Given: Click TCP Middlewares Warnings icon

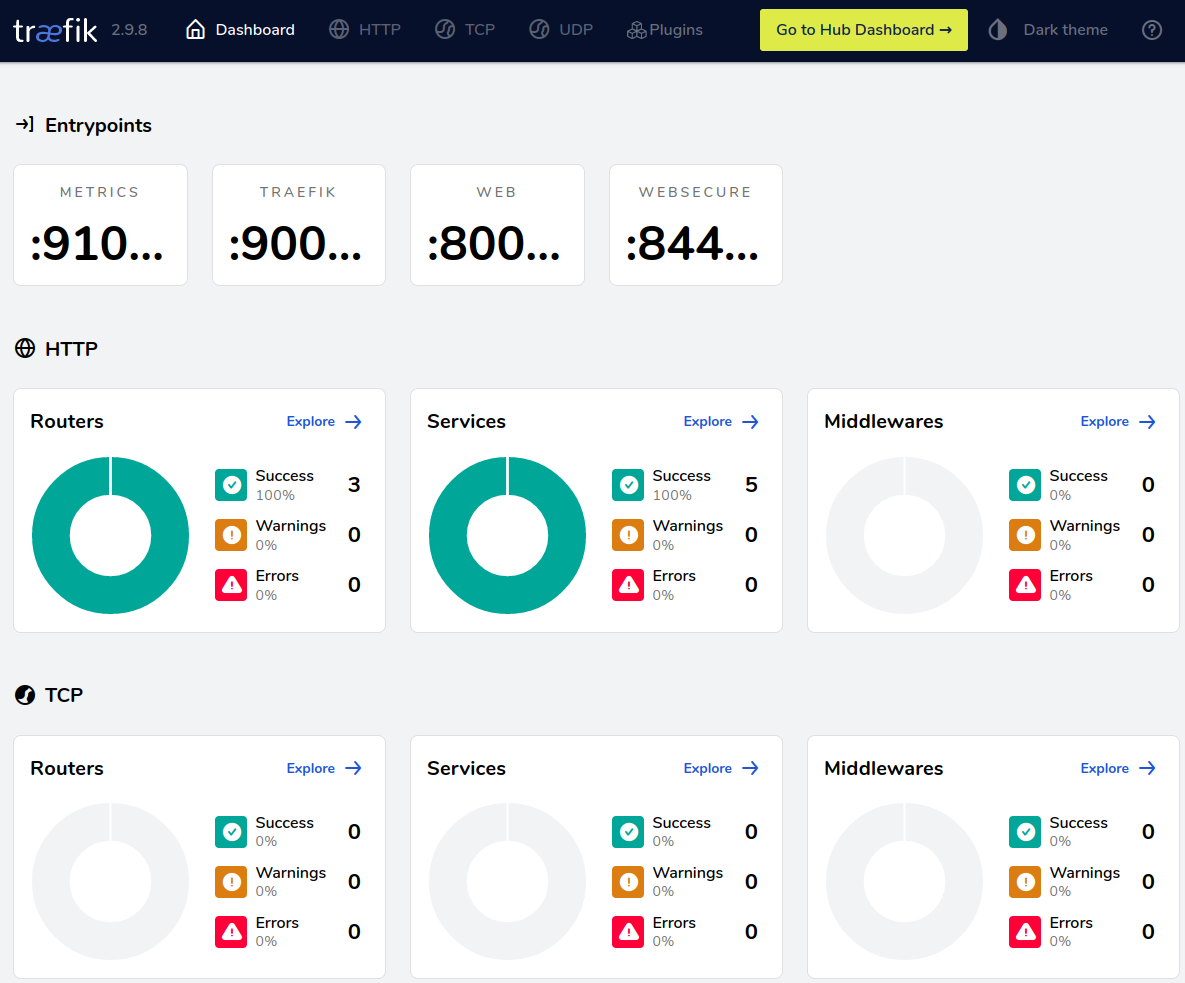Looking at the screenshot, I should coord(1026,882).
